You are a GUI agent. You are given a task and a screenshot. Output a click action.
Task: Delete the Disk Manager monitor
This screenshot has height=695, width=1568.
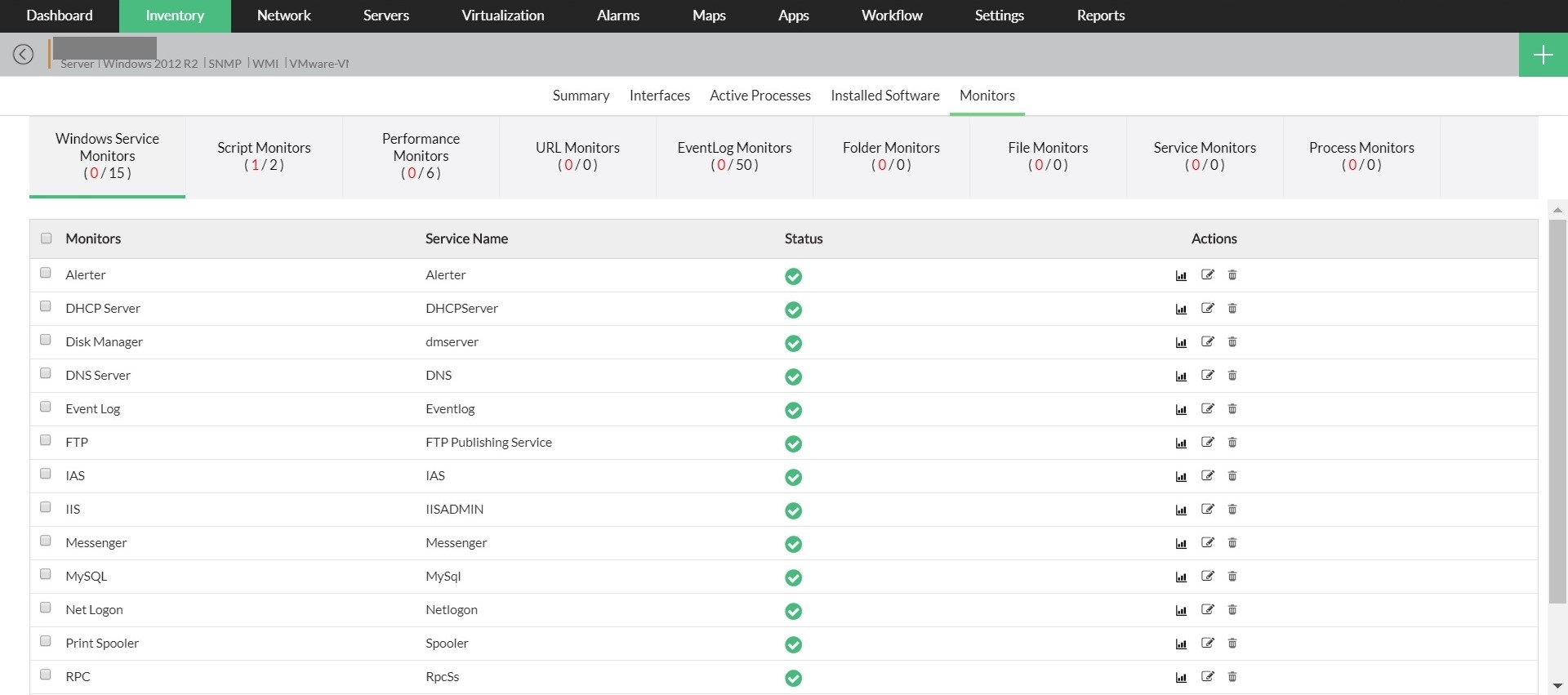[x=1232, y=342]
